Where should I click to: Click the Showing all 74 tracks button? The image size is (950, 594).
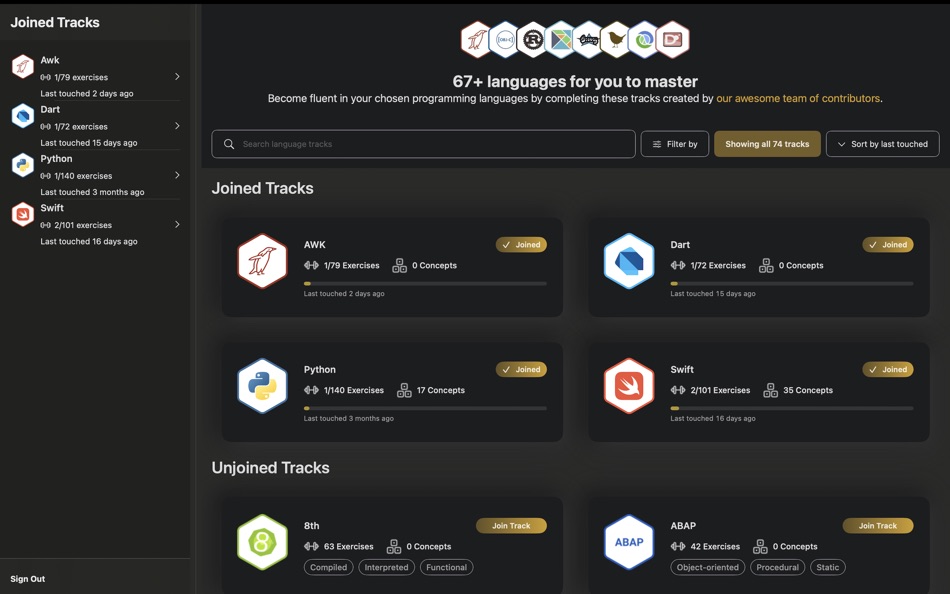click(x=767, y=144)
